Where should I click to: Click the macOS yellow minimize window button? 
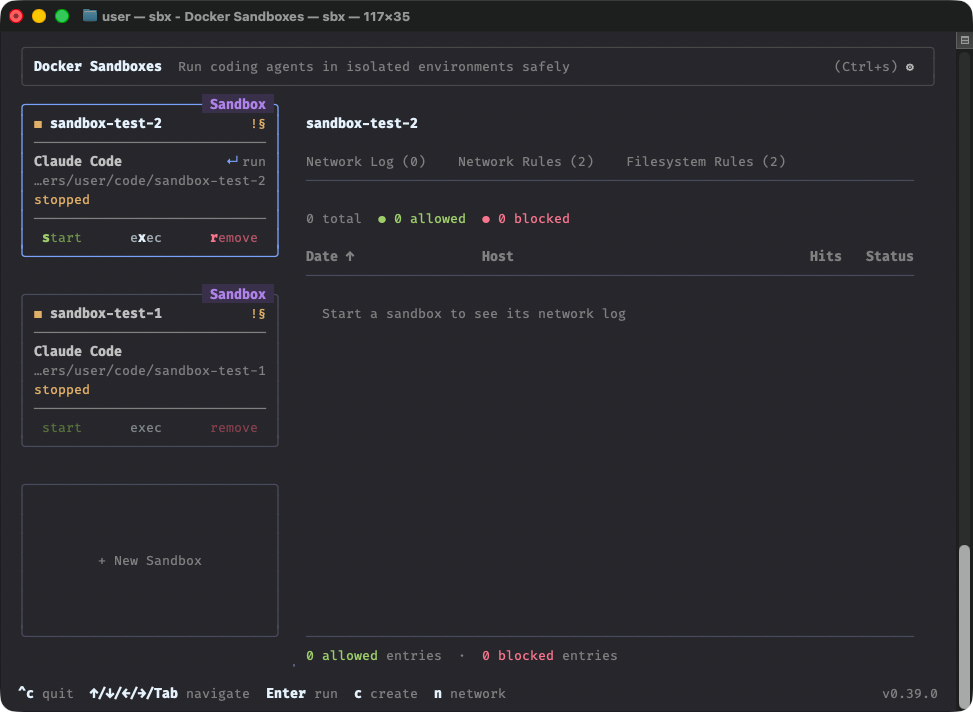[39, 16]
